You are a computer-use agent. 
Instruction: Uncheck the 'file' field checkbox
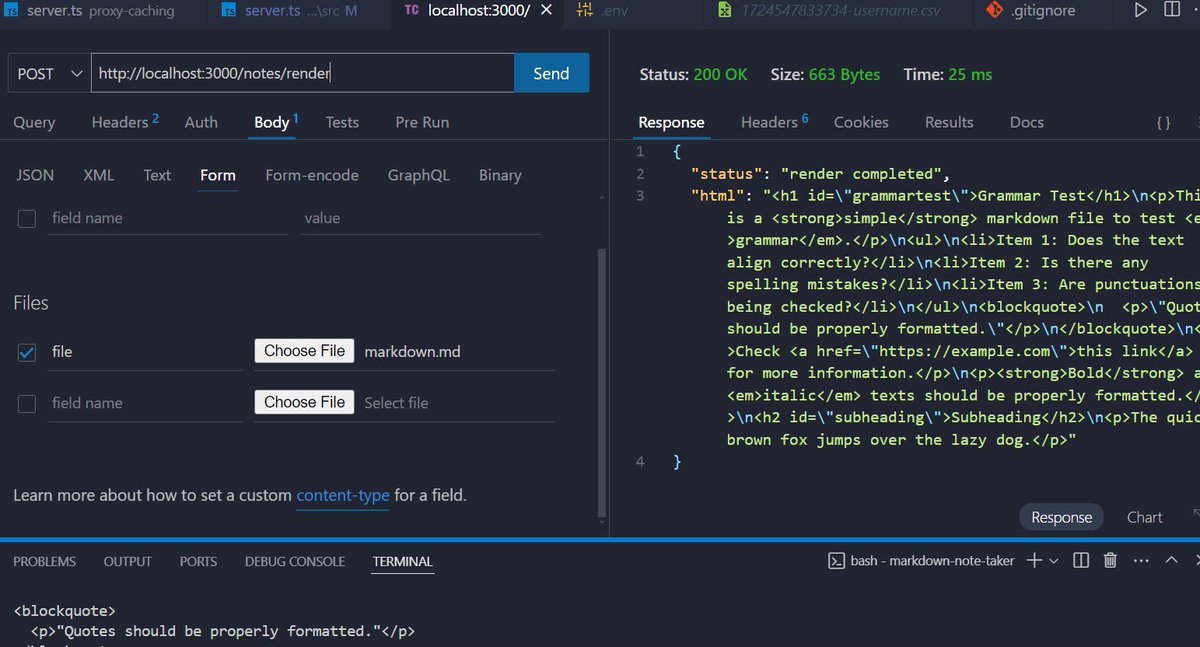[x=27, y=352]
